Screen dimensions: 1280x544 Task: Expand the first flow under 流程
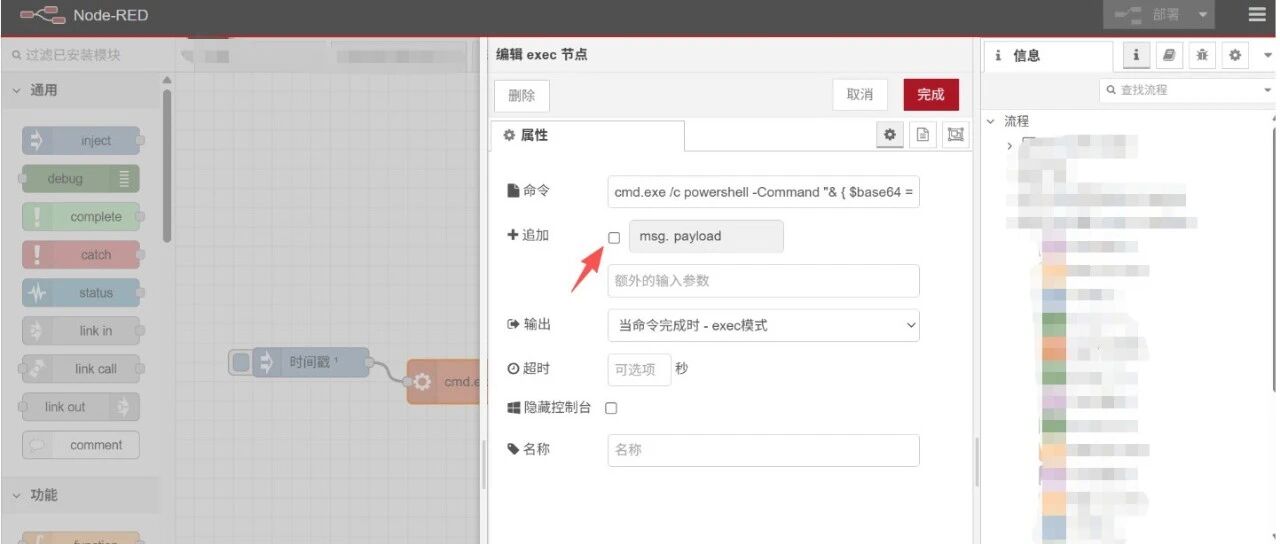[x=1011, y=146]
